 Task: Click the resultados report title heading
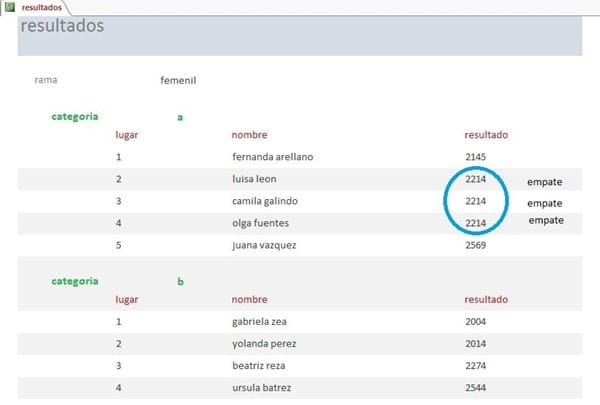(x=62, y=26)
